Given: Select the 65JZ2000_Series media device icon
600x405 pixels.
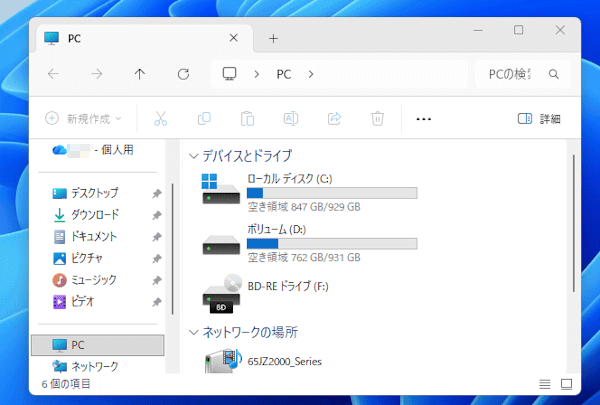Looking at the screenshot, I should coord(223,361).
